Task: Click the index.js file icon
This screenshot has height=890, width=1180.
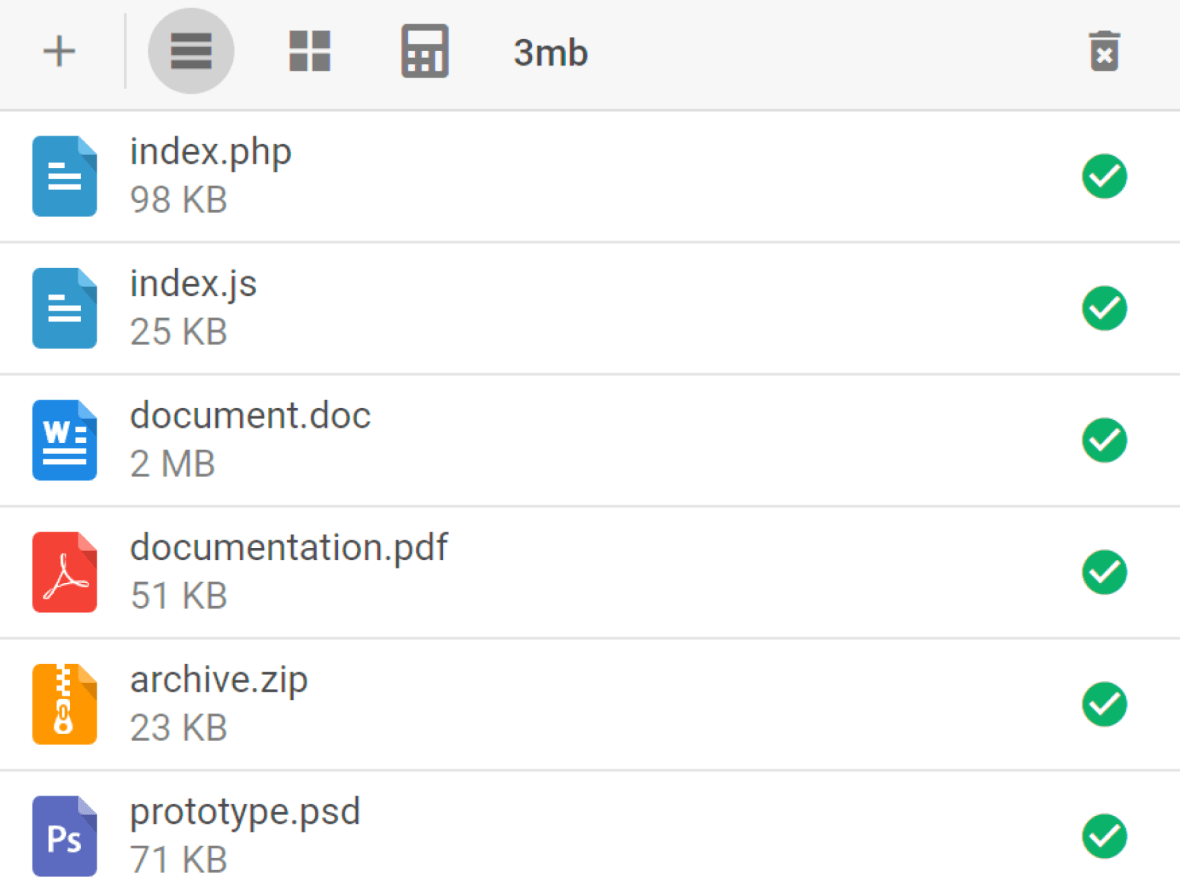Action: pyautogui.click(x=64, y=308)
